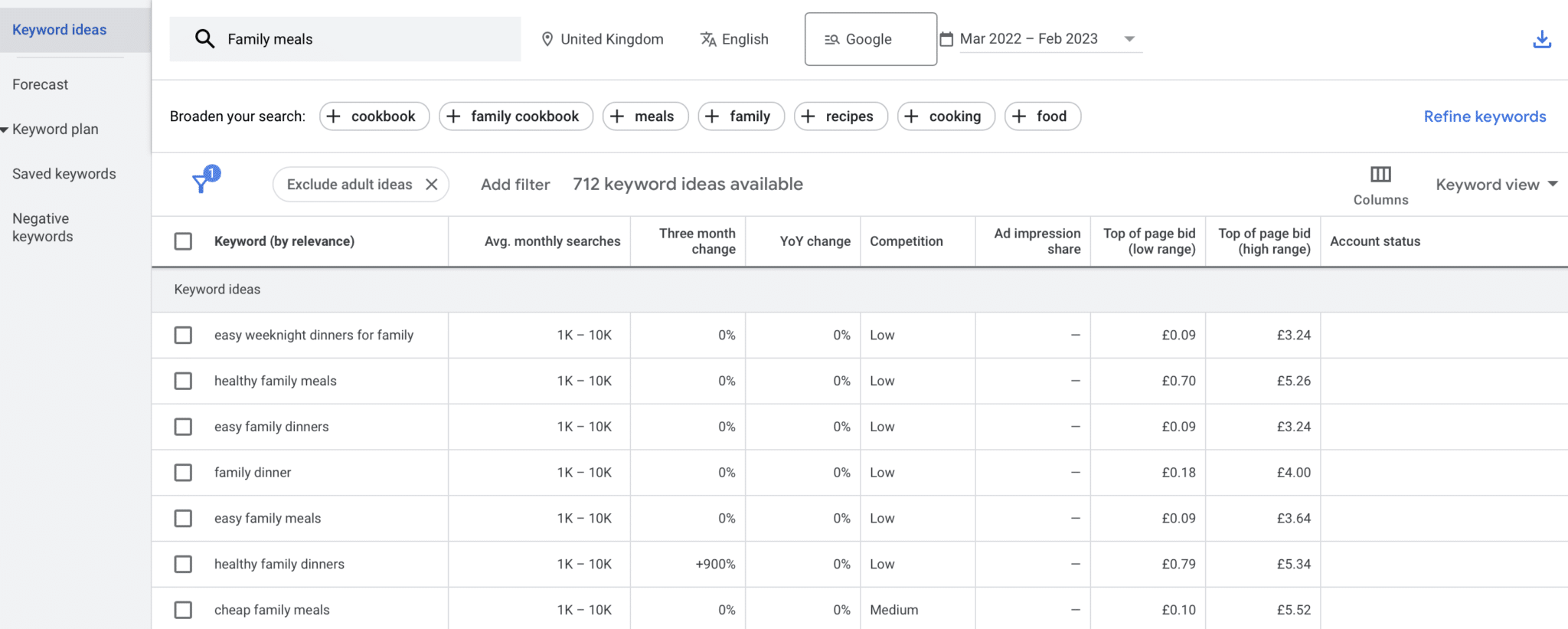Open the Columns settings icon

[1380, 175]
